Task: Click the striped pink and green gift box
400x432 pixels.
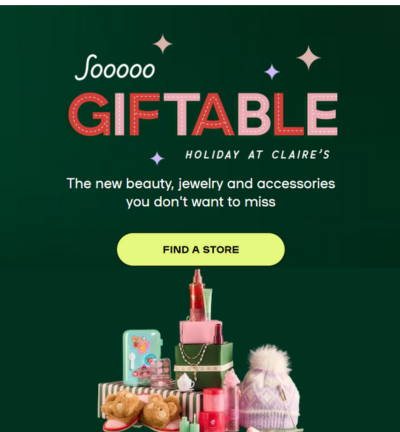Action: (150, 400)
